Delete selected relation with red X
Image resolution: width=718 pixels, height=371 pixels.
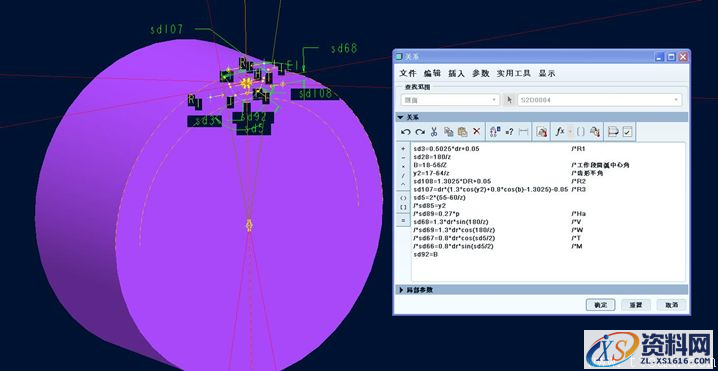tap(476, 131)
